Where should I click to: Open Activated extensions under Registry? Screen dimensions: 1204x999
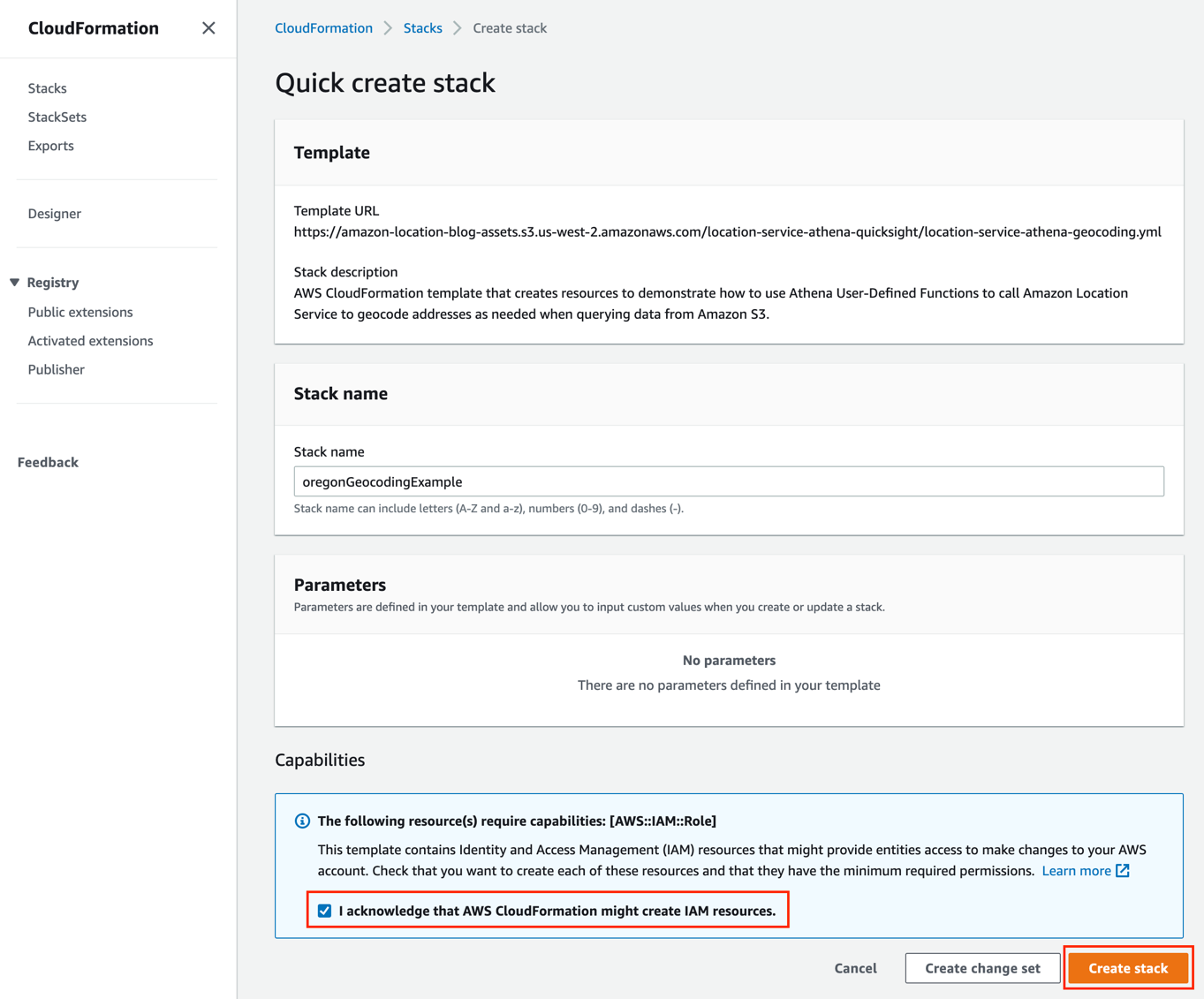[x=90, y=340]
